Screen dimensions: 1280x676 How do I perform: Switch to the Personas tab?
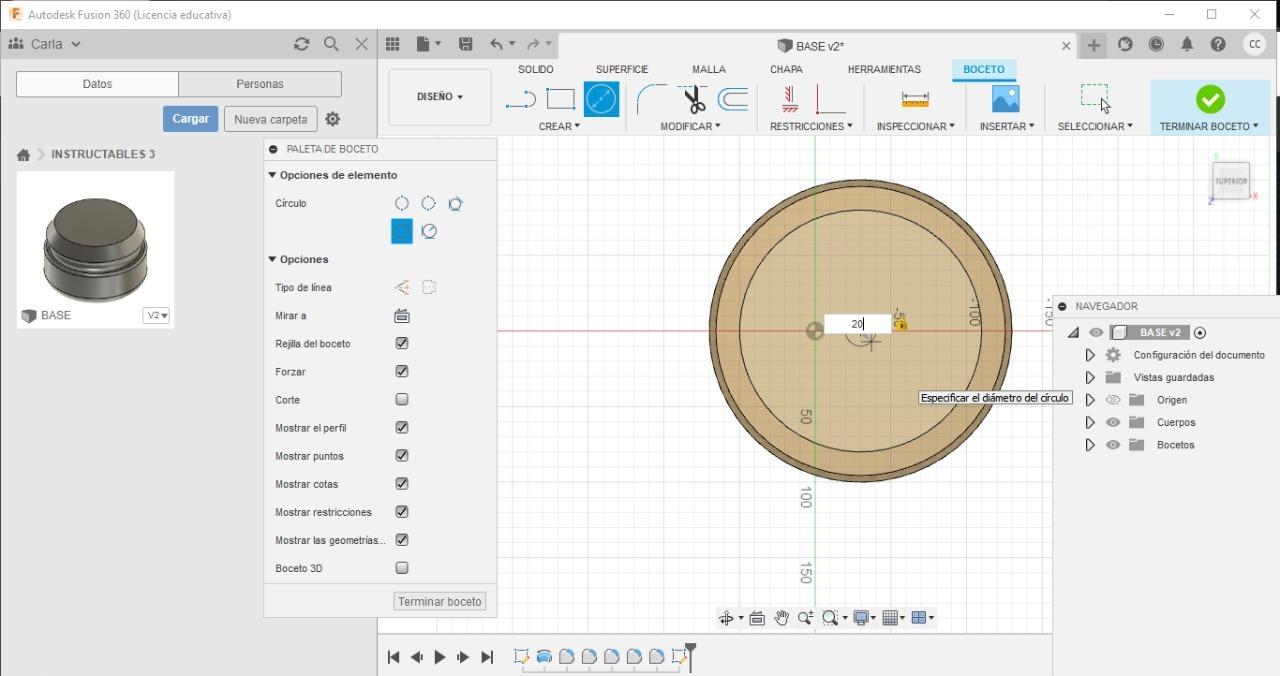[260, 84]
